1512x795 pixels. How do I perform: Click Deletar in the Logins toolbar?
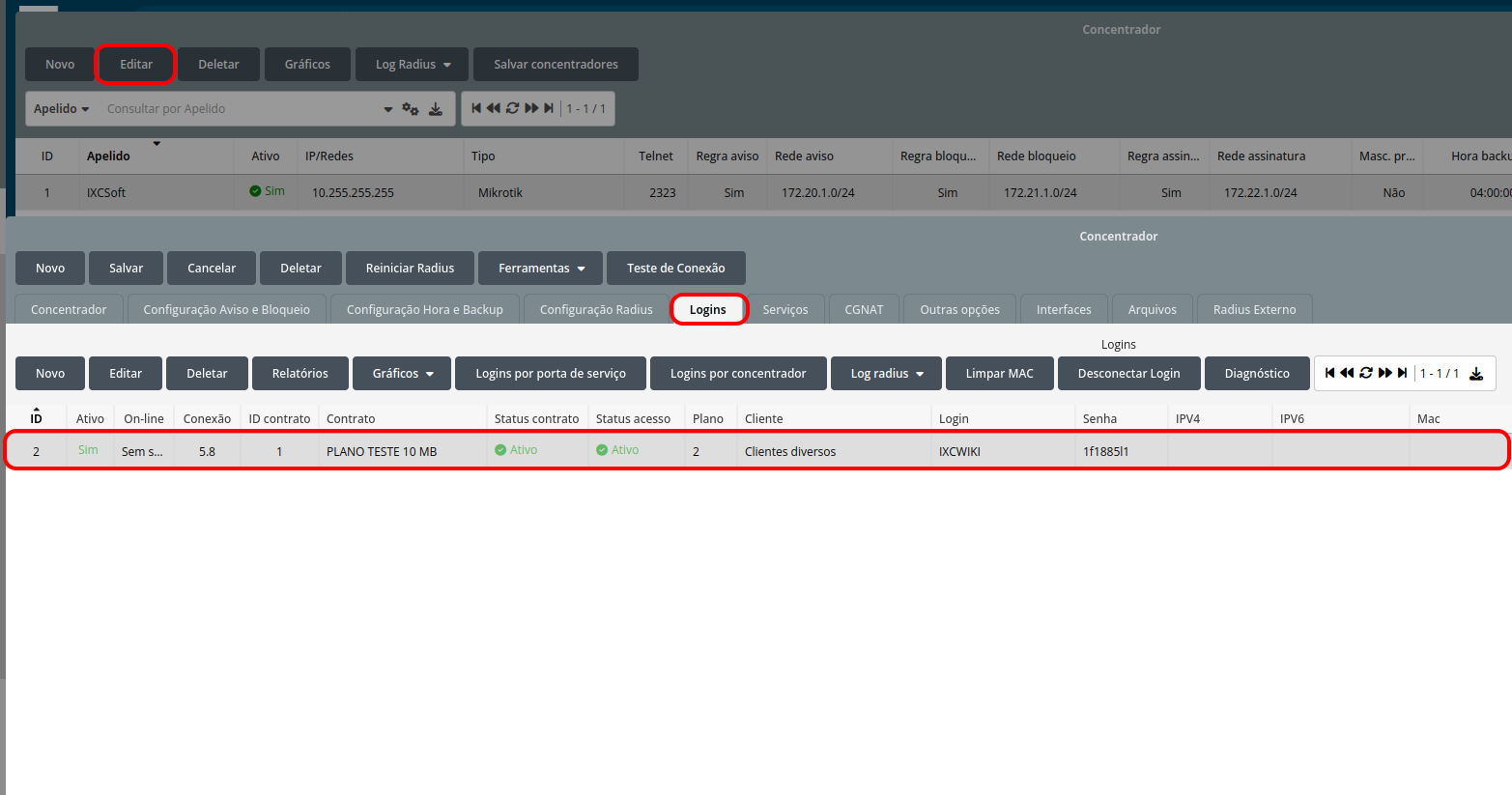207,374
